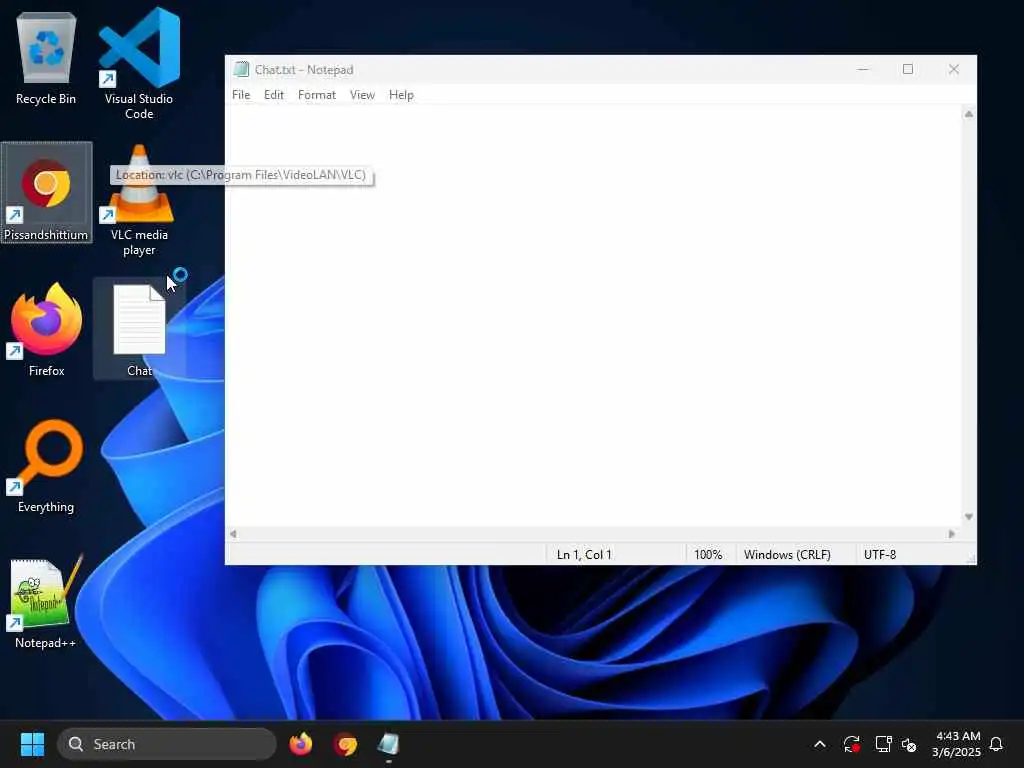Viewport: 1024px width, 768px height.
Task: Click the 100% zoom status entry
Action: pyautogui.click(x=711, y=554)
